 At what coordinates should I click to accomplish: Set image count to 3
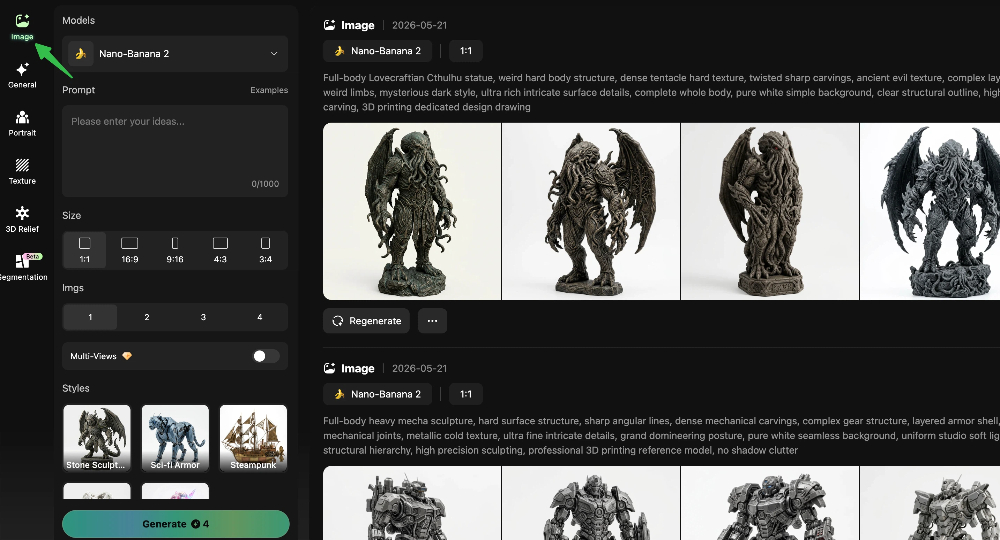[203, 317]
